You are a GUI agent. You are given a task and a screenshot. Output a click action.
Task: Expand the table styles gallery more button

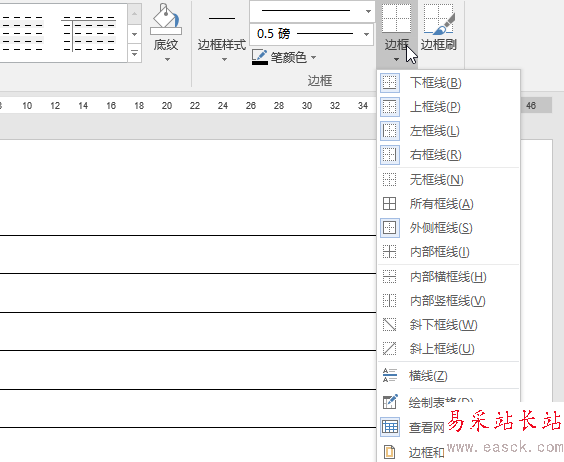tap(135, 53)
